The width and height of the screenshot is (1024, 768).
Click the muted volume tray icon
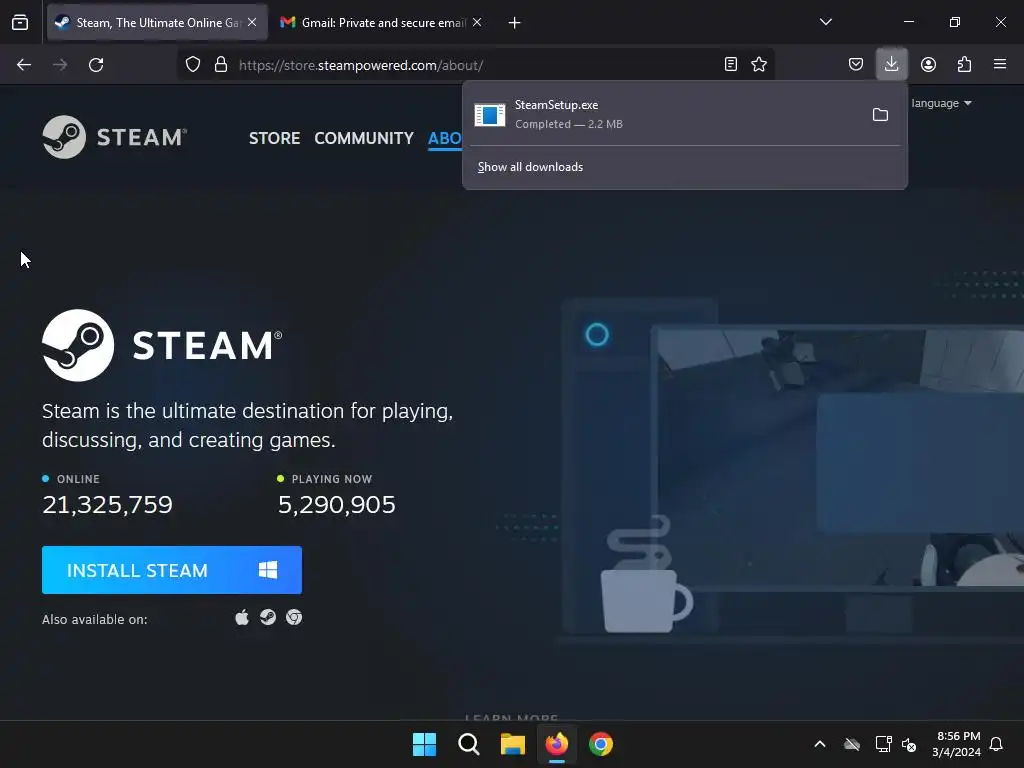coord(908,744)
